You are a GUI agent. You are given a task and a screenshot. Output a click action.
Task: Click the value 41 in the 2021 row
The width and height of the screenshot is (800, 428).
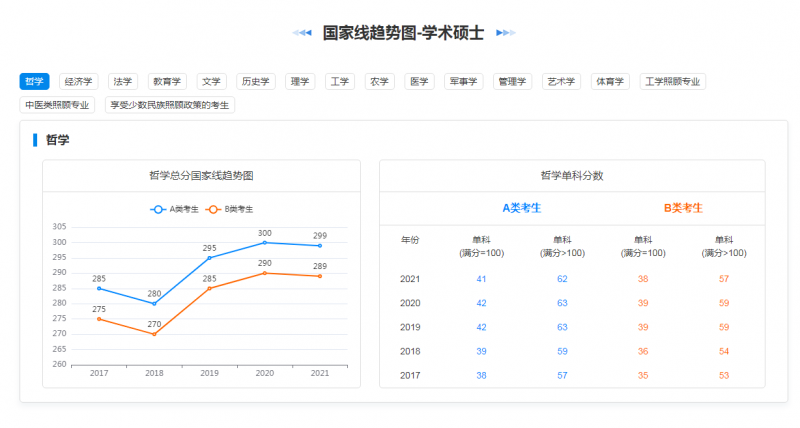coord(481,279)
